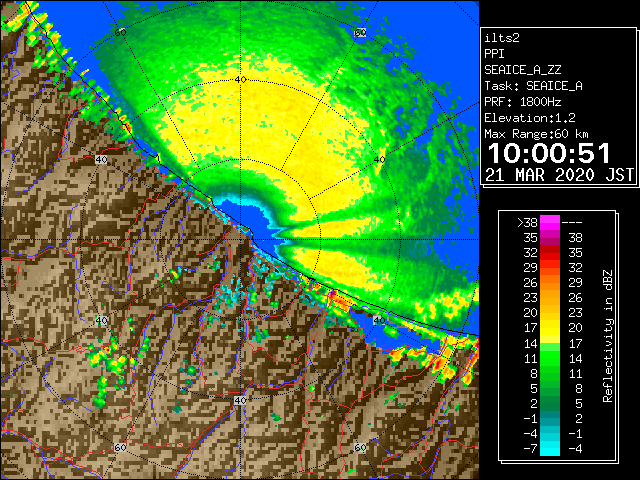Click the 'PRF: 1800Hz' value
Viewport: 640px width, 480px height.
523,102
